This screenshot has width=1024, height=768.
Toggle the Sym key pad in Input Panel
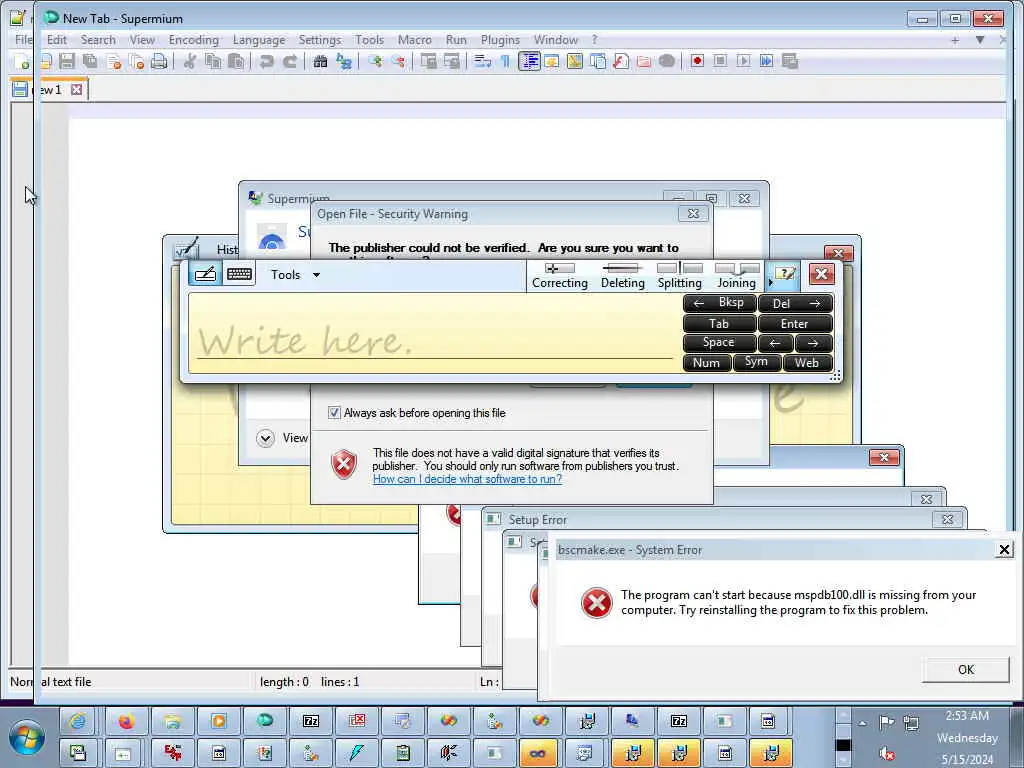(756, 362)
